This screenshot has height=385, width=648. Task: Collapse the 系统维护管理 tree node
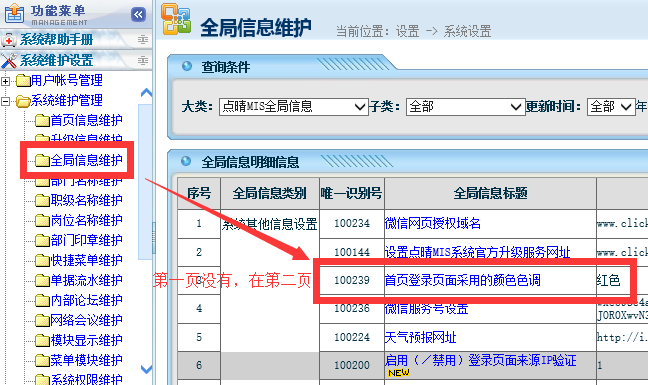[5, 101]
